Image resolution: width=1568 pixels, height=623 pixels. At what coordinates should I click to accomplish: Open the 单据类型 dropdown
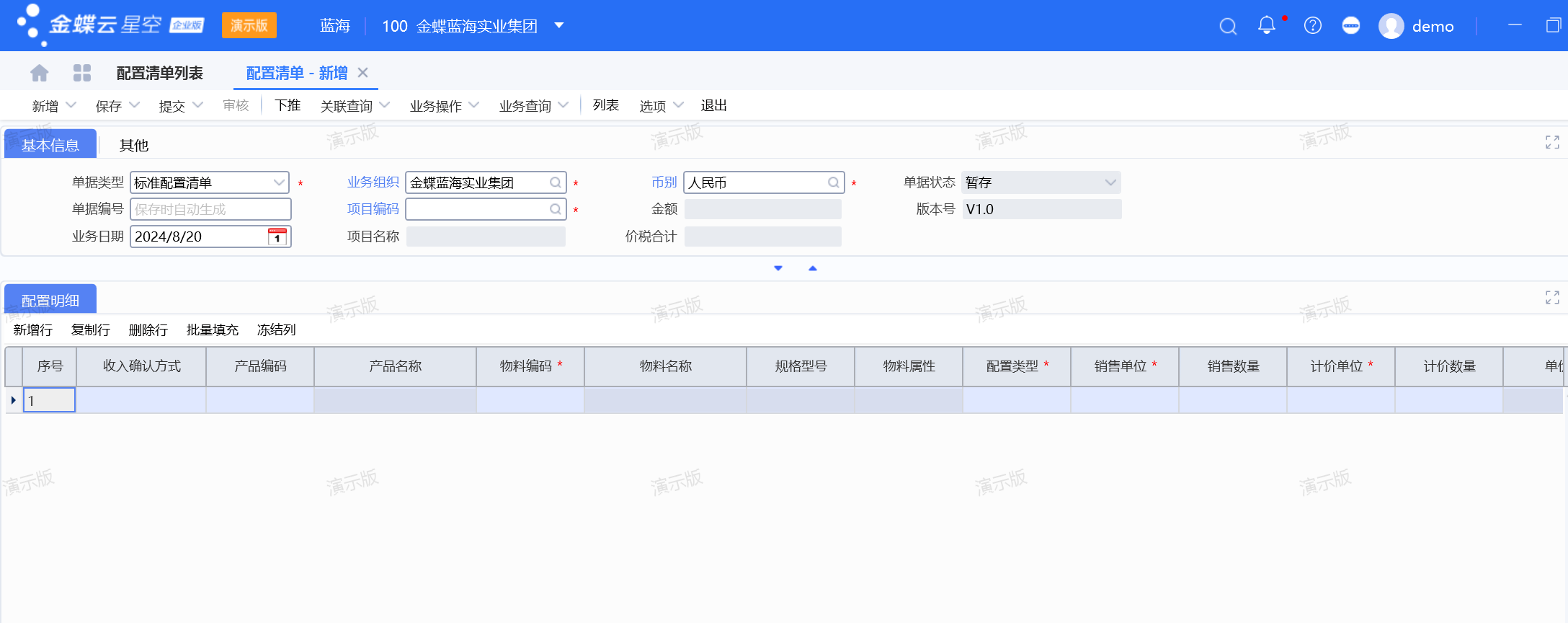pyautogui.click(x=279, y=182)
